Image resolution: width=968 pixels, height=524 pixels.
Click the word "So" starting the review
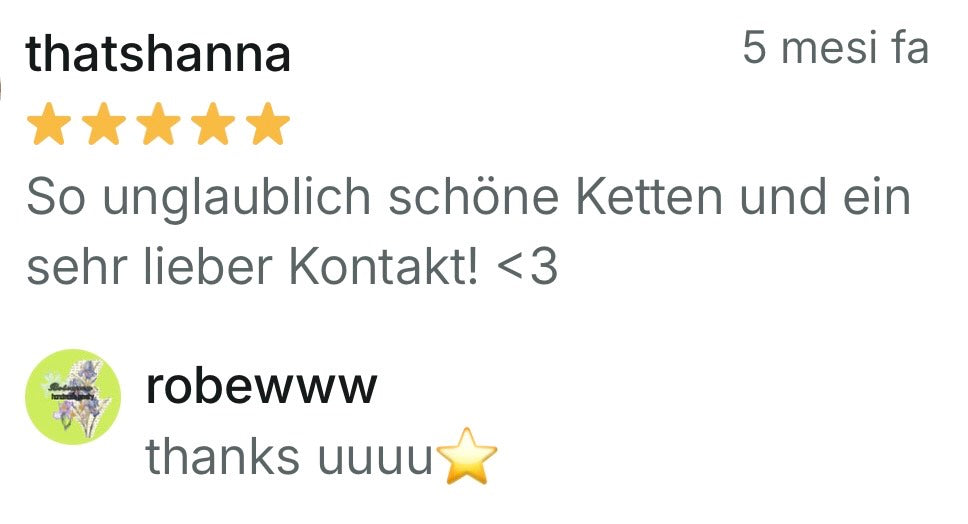point(56,198)
